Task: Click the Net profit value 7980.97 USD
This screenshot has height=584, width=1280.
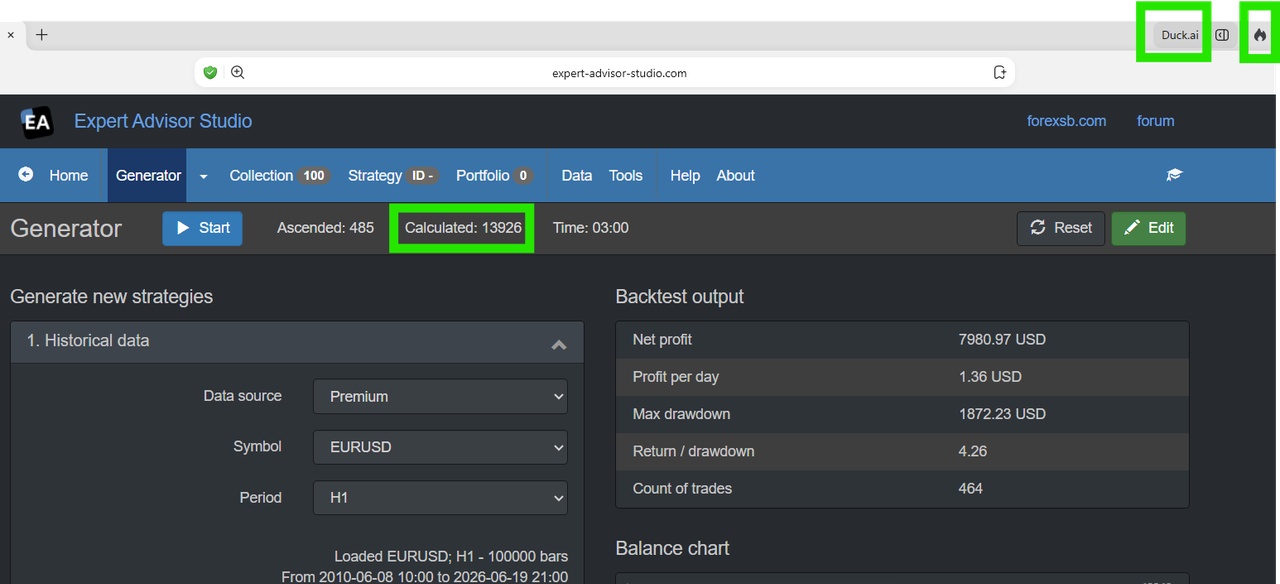Action: pos(1002,340)
